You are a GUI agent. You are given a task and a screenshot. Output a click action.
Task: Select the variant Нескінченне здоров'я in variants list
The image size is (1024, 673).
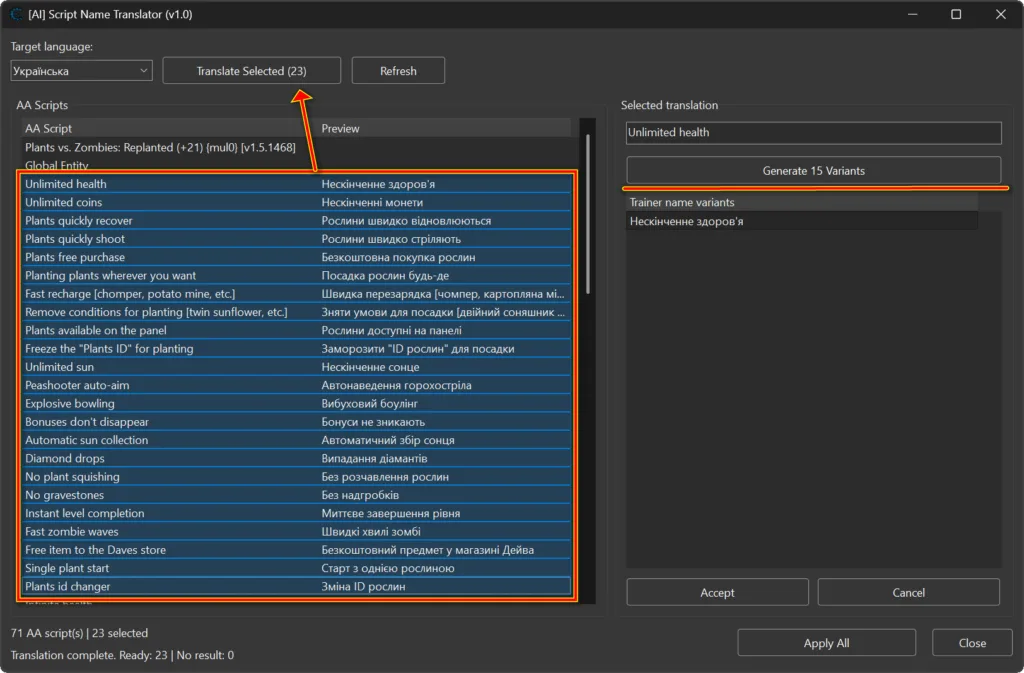pyautogui.click(x=801, y=221)
